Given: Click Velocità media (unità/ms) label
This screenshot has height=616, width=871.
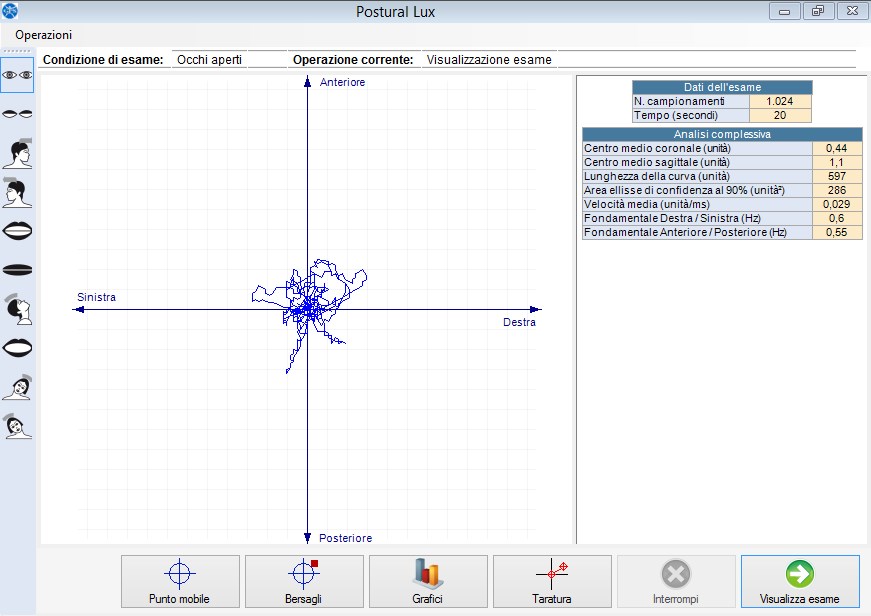Looking at the screenshot, I should pyautogui.click(x=697, y=204).
